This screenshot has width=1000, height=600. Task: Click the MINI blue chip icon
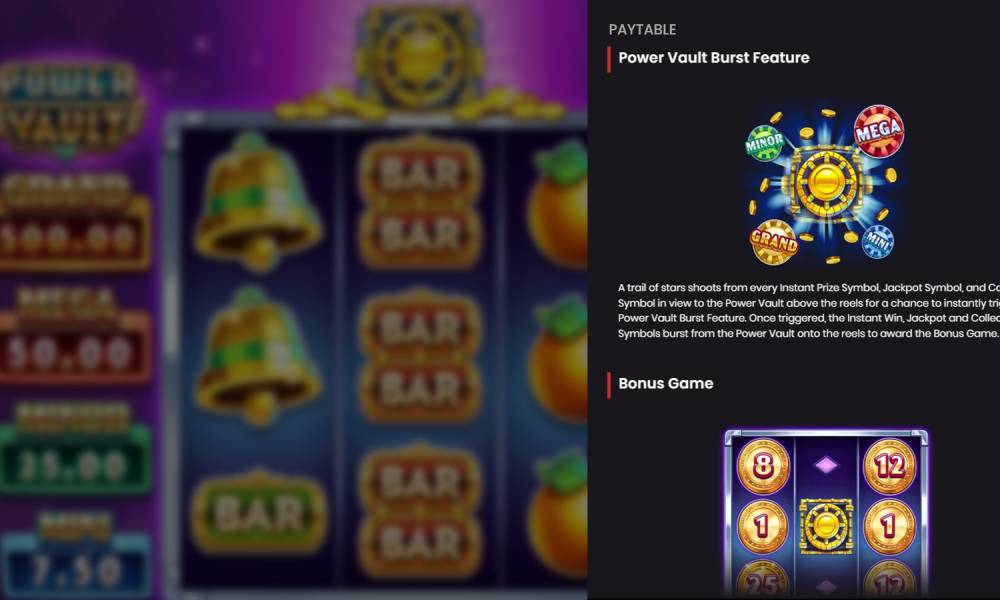[878, 241]
